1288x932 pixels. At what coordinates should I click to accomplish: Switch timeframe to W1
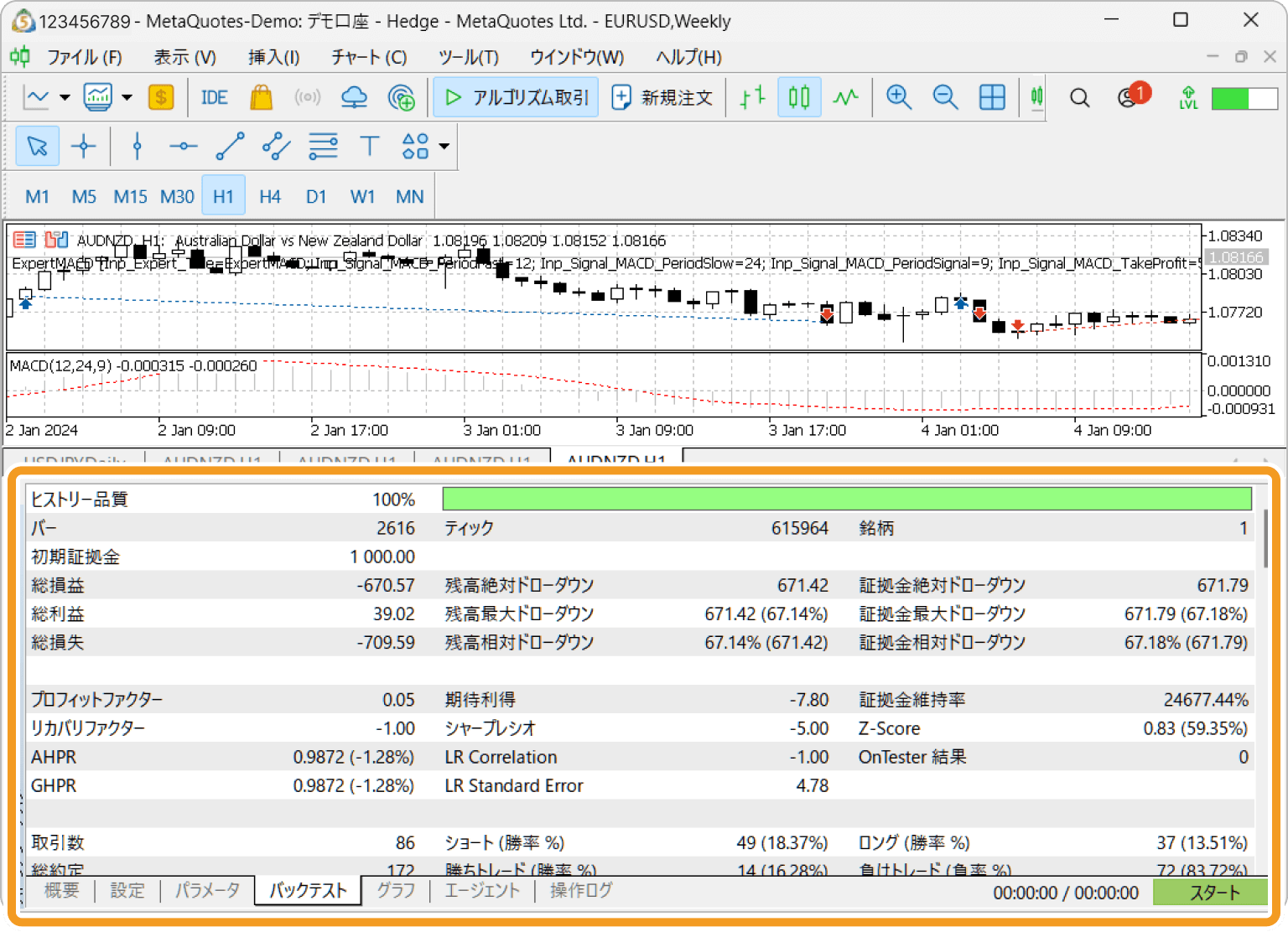(x=362, y=197)
